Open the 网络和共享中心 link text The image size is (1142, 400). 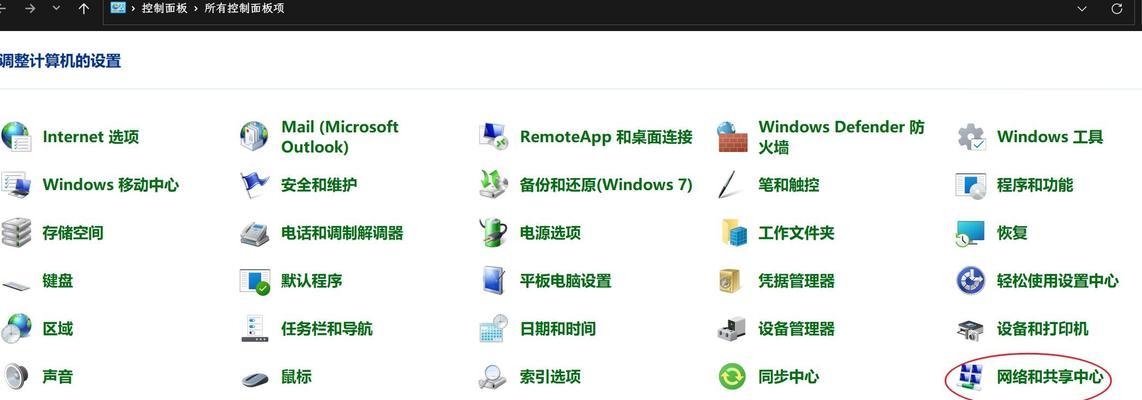click(1050, 377)
